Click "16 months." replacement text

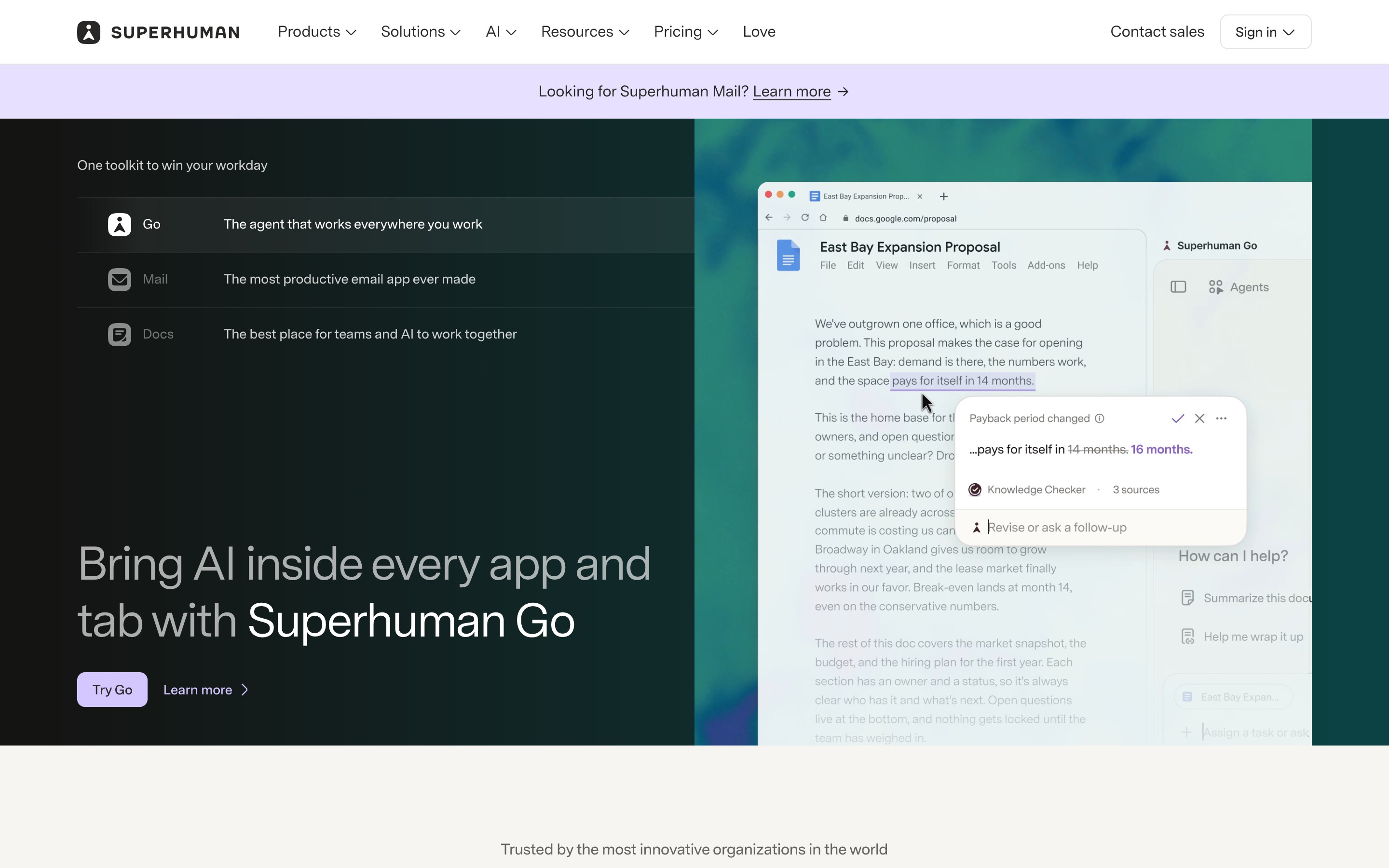pyautogui.click(x=1161, y=449)
